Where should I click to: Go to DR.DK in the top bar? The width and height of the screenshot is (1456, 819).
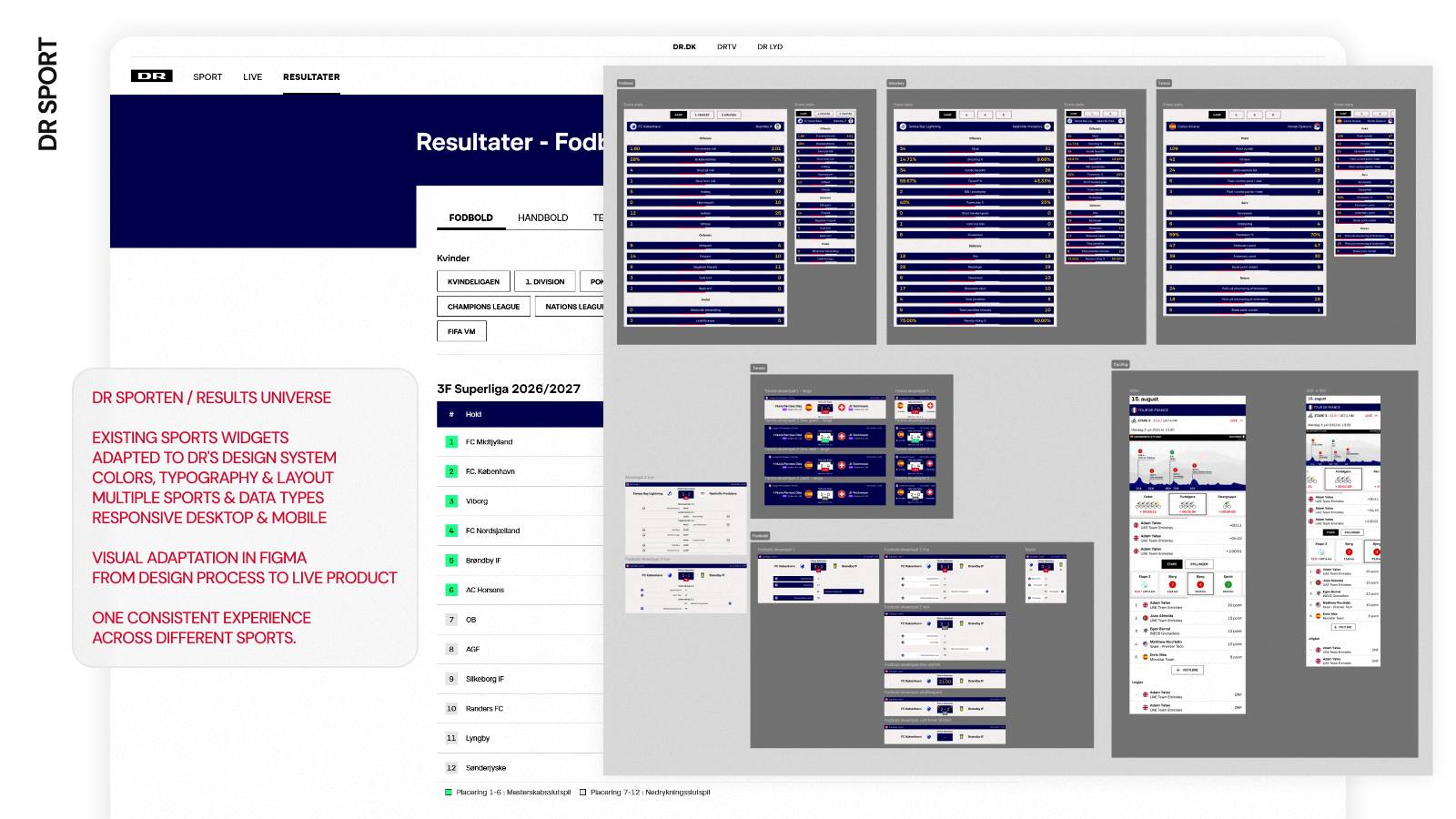[684, 47]
